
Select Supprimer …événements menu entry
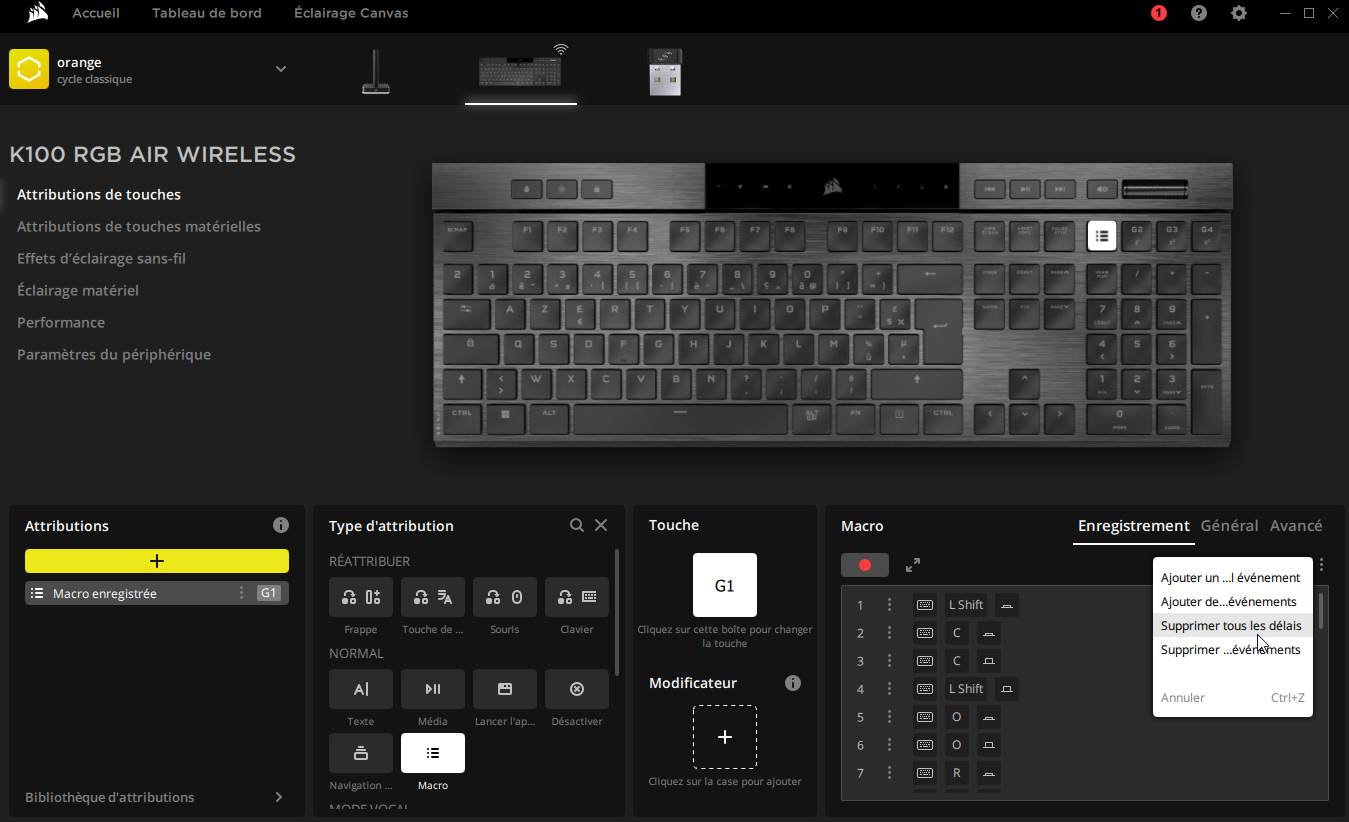pos(1232,649)
